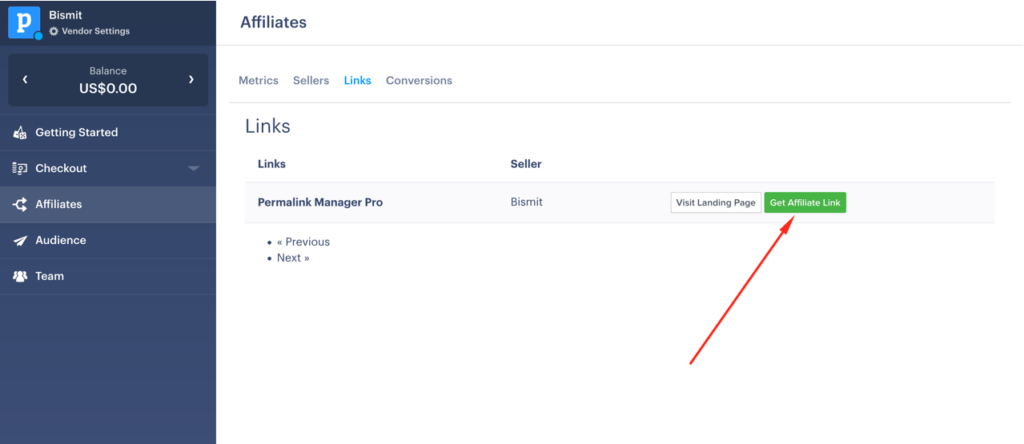Click the Seller column header

click(x=526, y=164)
